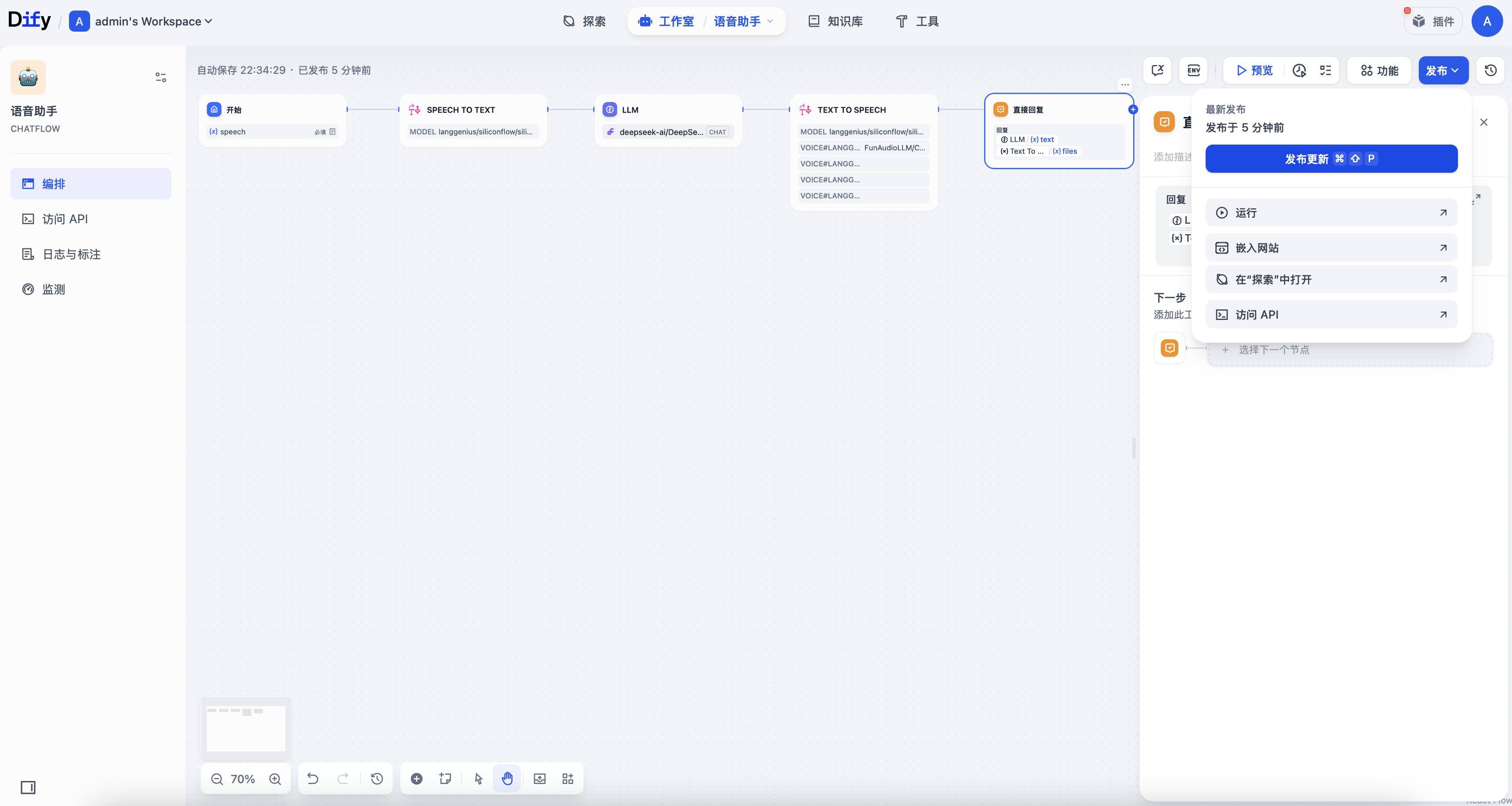
Task: Add a new node with the plus circle
Action: pyautogui.click(x=416, y=779)
